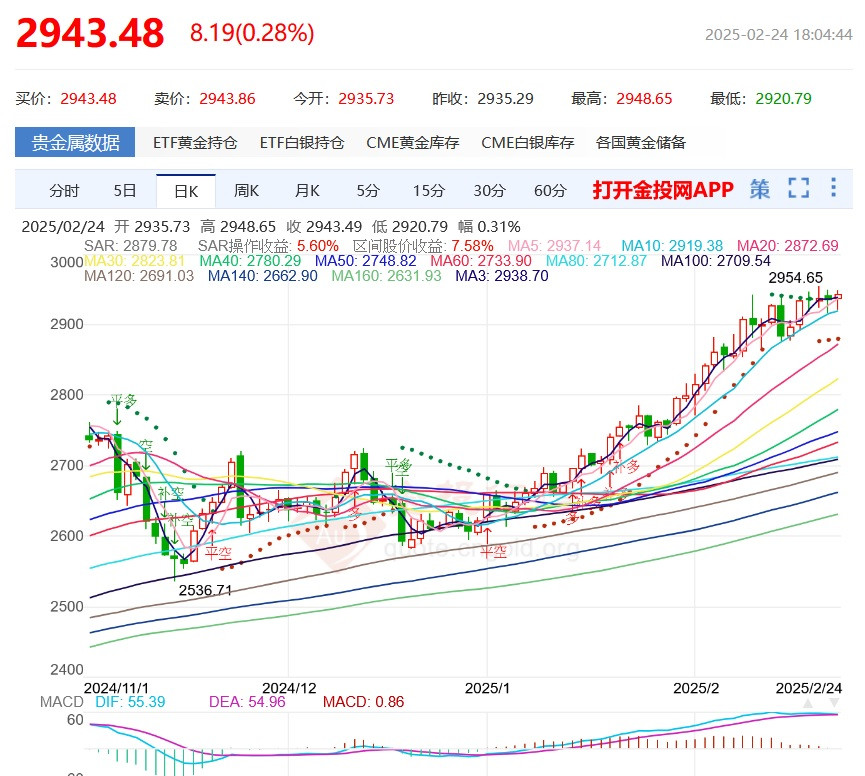The image size is (865, 776).
Task: Switch to 分时 time-sharing chart
Action: (64, 190)
